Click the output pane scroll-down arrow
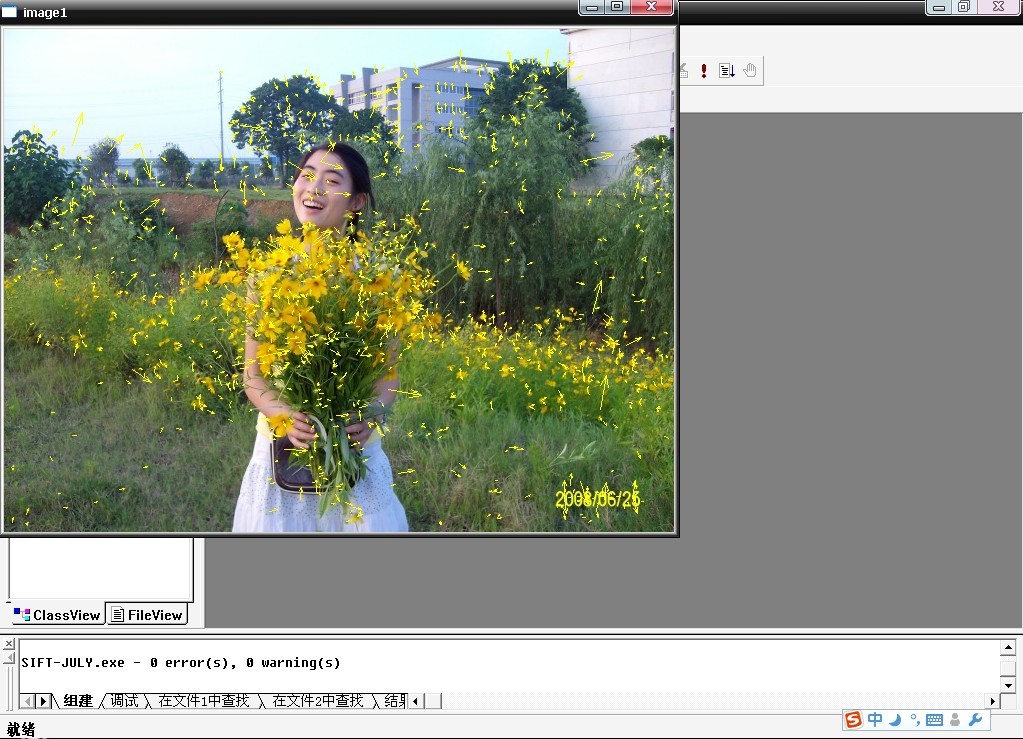 1008,686
